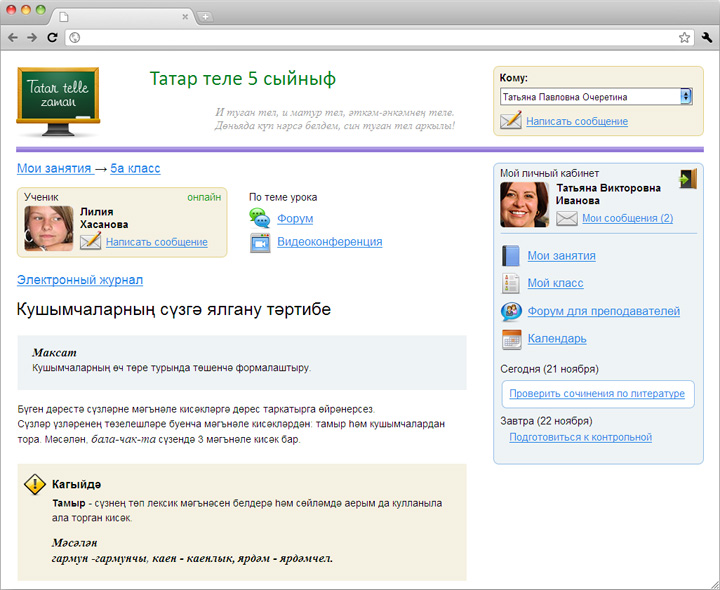720x590 pixels.
Task: Open Подготовиться к контрольной task
Action: (580, 437)
